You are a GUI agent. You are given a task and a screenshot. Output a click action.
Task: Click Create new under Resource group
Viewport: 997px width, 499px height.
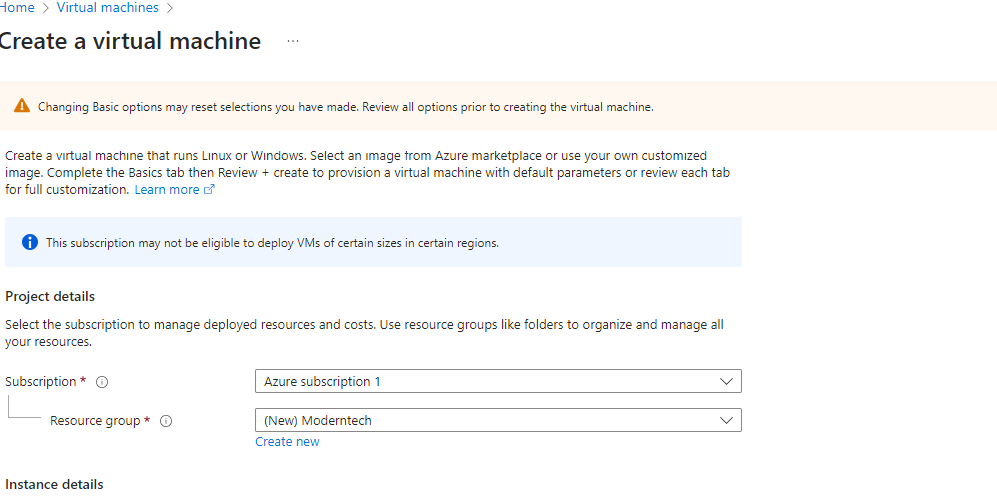(x=287, y=442)
